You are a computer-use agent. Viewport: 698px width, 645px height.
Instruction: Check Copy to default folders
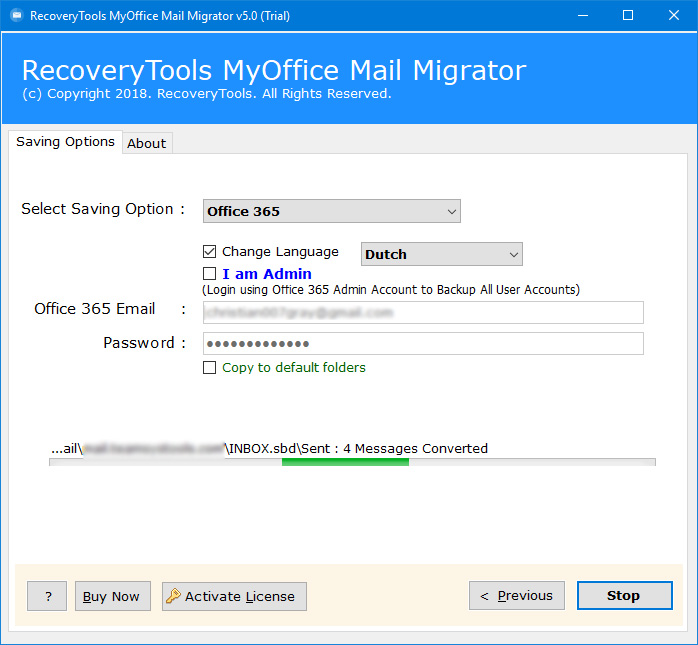click(x=210, y=367)
